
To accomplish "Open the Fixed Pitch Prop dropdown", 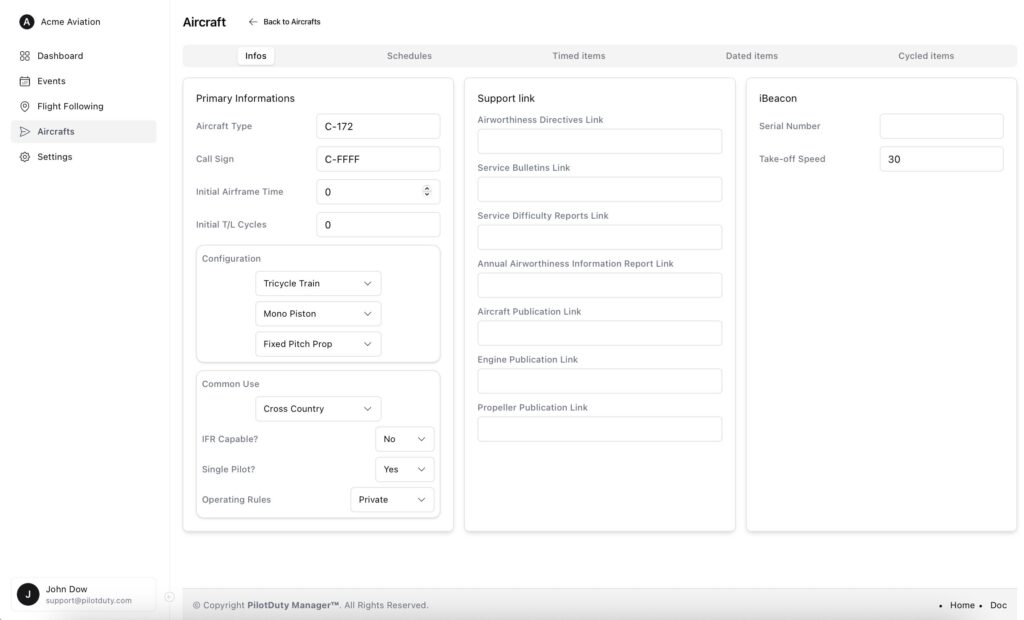I will tap(318, 344).
